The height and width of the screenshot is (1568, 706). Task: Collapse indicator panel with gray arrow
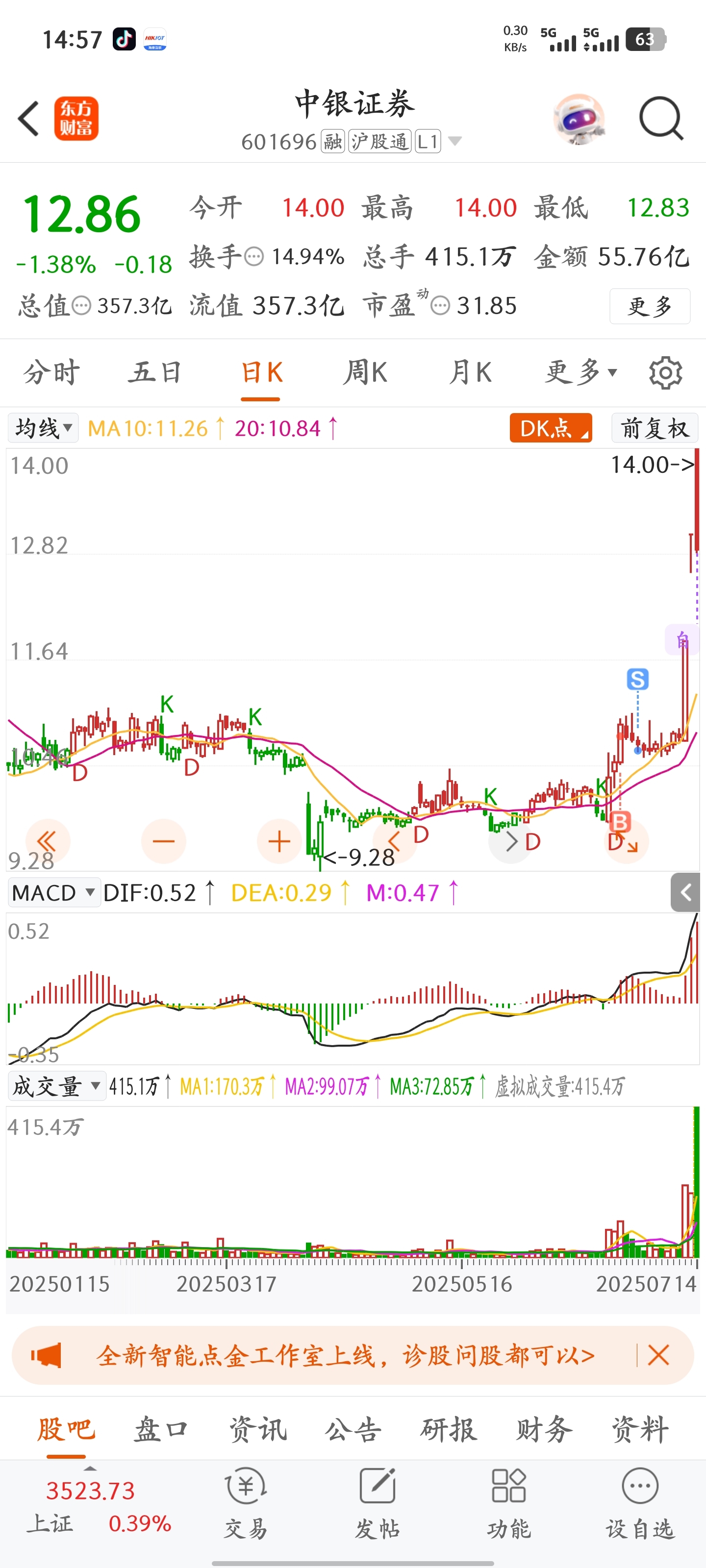[685, 892]
